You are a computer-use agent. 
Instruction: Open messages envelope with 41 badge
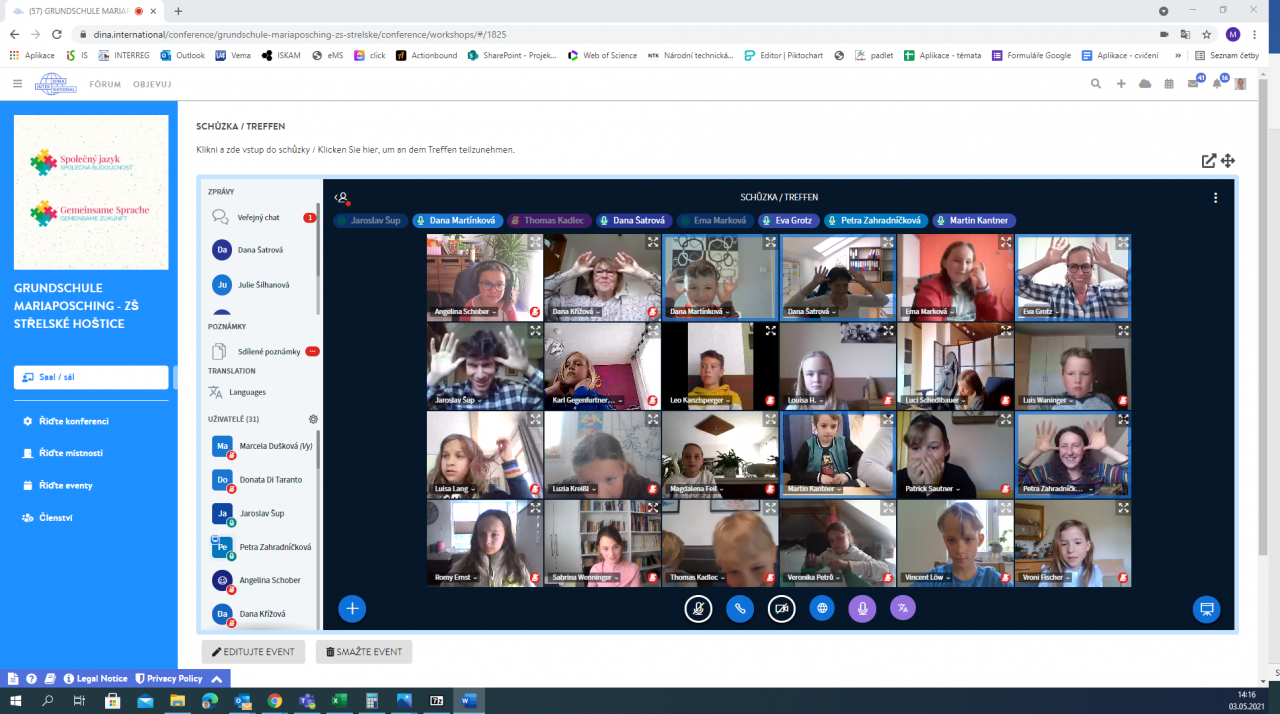[x=1193, y=84]
